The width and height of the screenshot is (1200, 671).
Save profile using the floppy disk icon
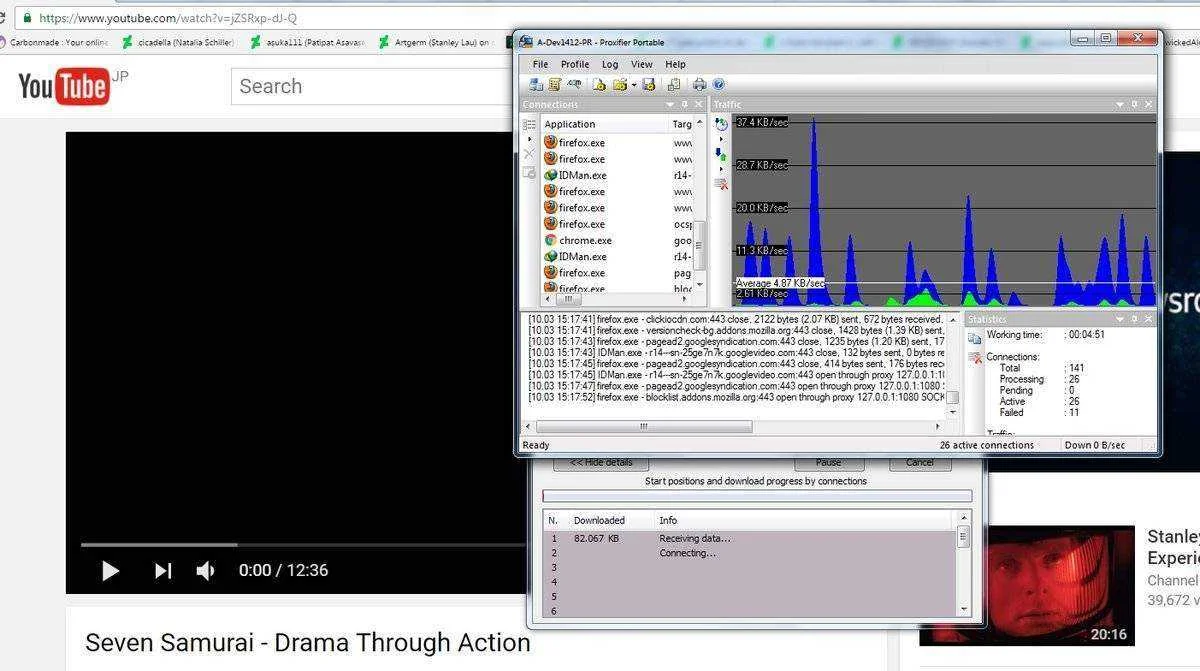[648, 85]
